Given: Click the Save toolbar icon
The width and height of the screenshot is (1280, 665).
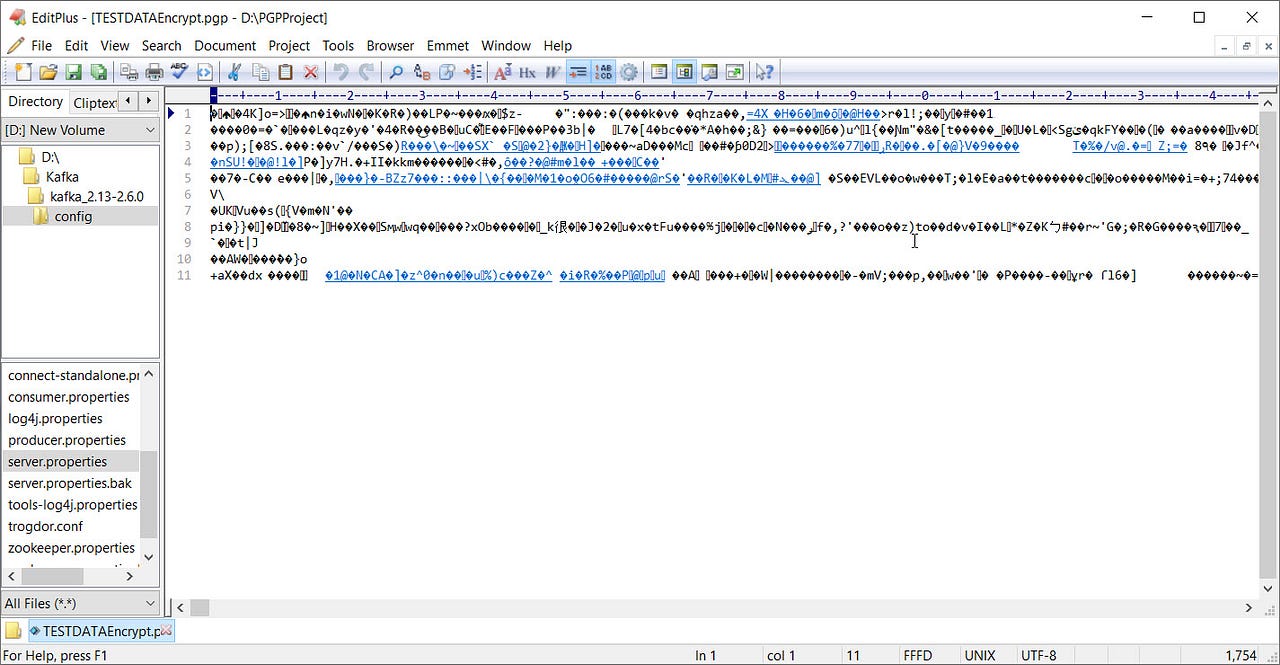Looking at the screenshot, I should [x=73, y=72].
